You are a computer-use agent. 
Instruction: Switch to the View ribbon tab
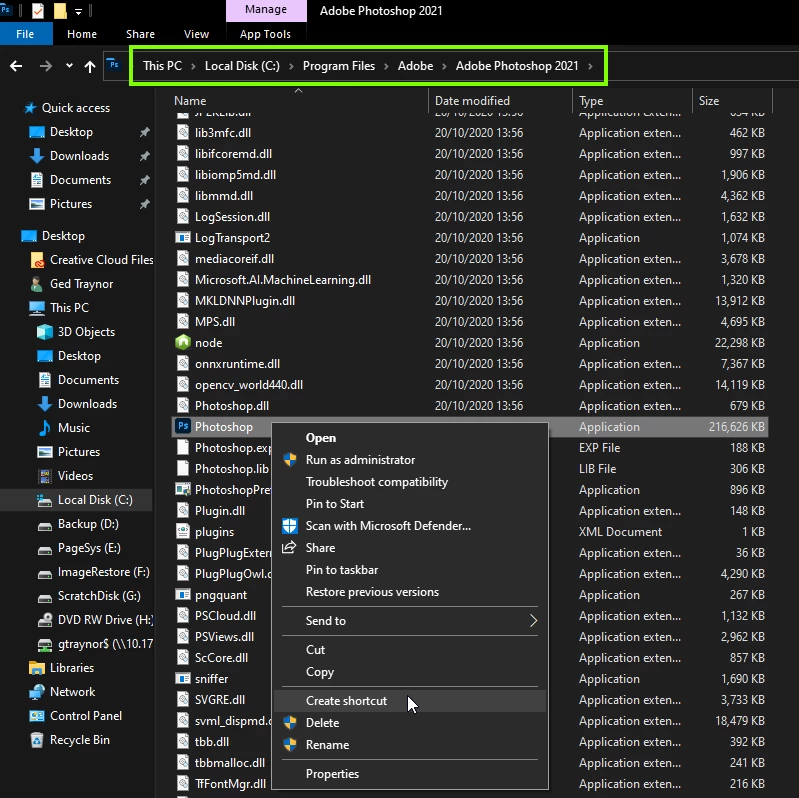(x=196, y=34)
